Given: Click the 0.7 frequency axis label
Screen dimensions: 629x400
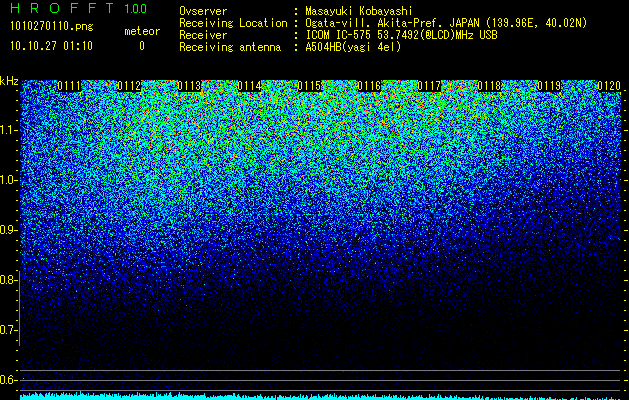Looking at the screenshot, I should pos(8,330).
